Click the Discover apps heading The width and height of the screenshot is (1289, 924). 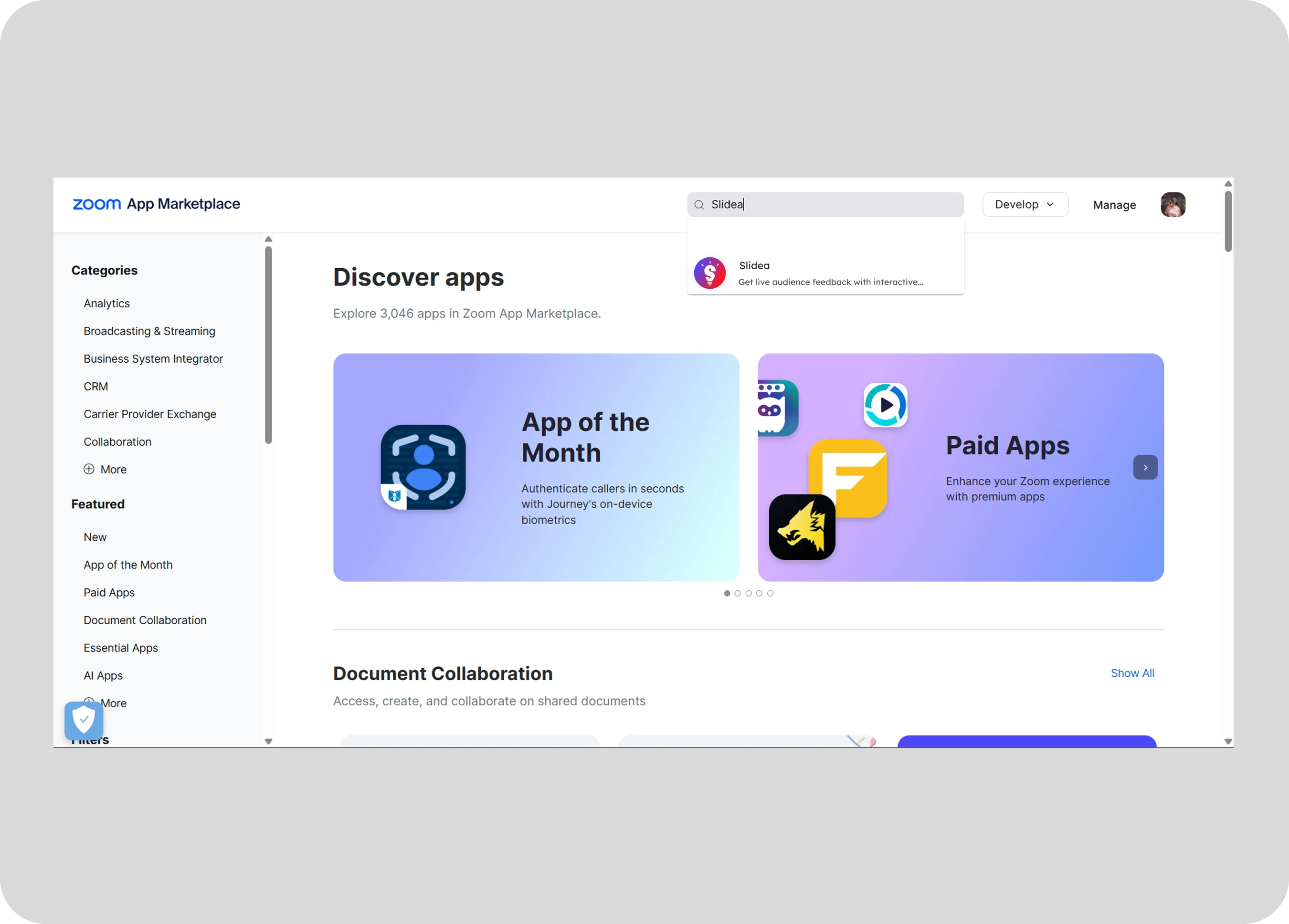(x=418, y=277)
